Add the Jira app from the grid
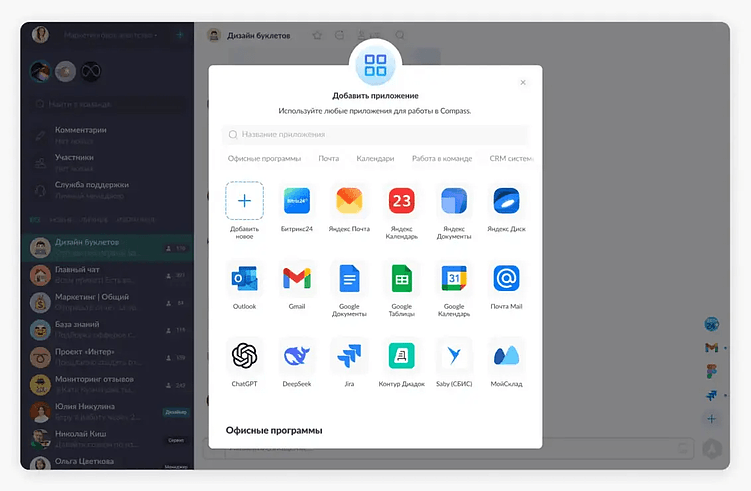 [x=349, y=356]
